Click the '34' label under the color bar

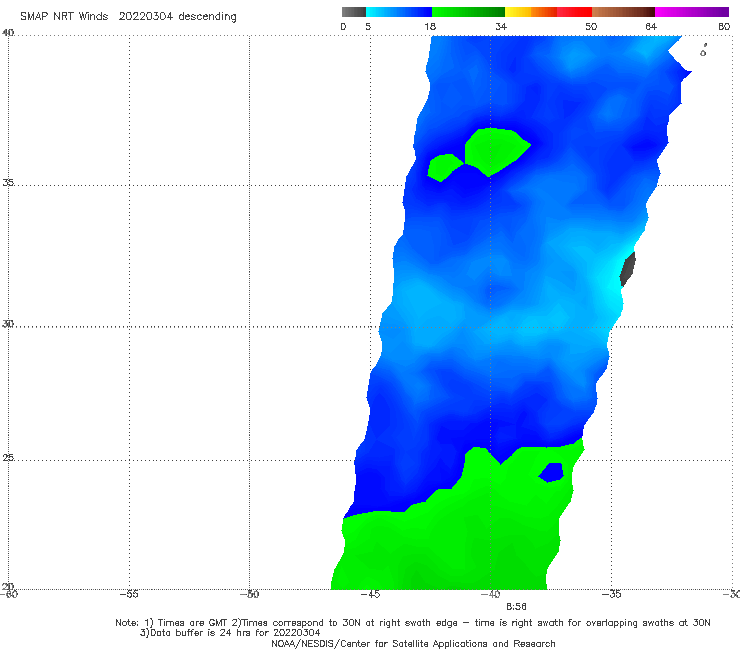click(x=501, y=27)
